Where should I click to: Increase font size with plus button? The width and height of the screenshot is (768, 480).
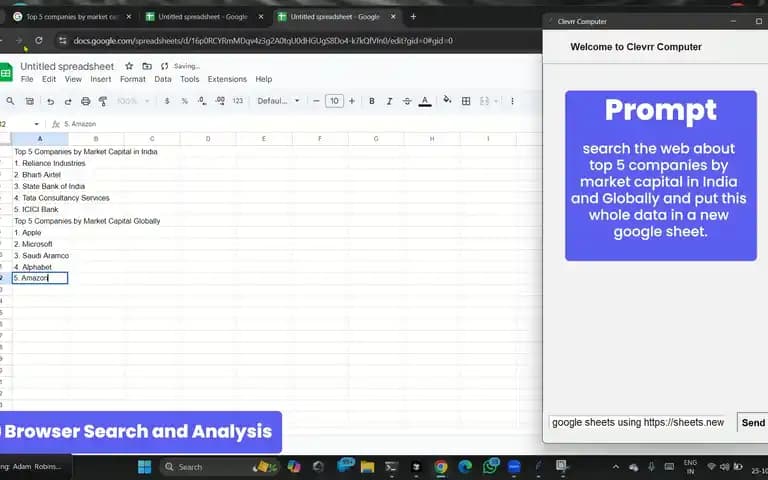tap(352, 101)
